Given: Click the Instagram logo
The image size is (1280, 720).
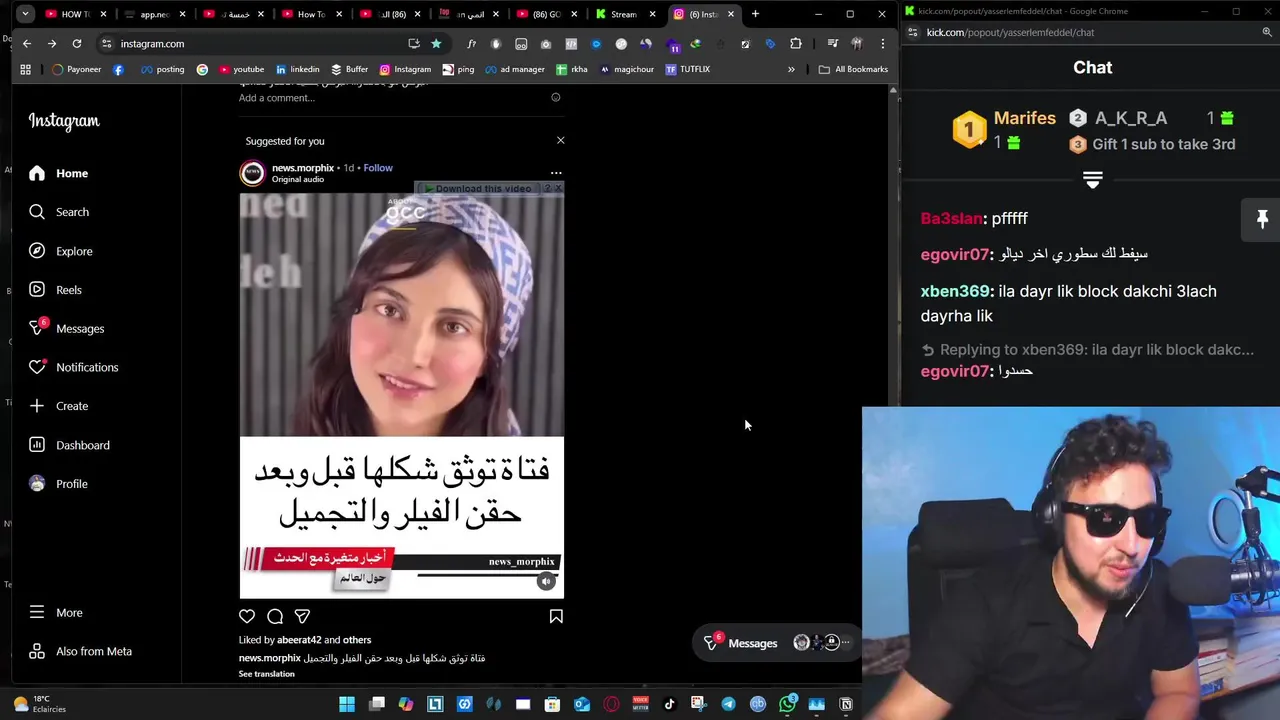Looking at the screenshot, I should click(64, 121).
